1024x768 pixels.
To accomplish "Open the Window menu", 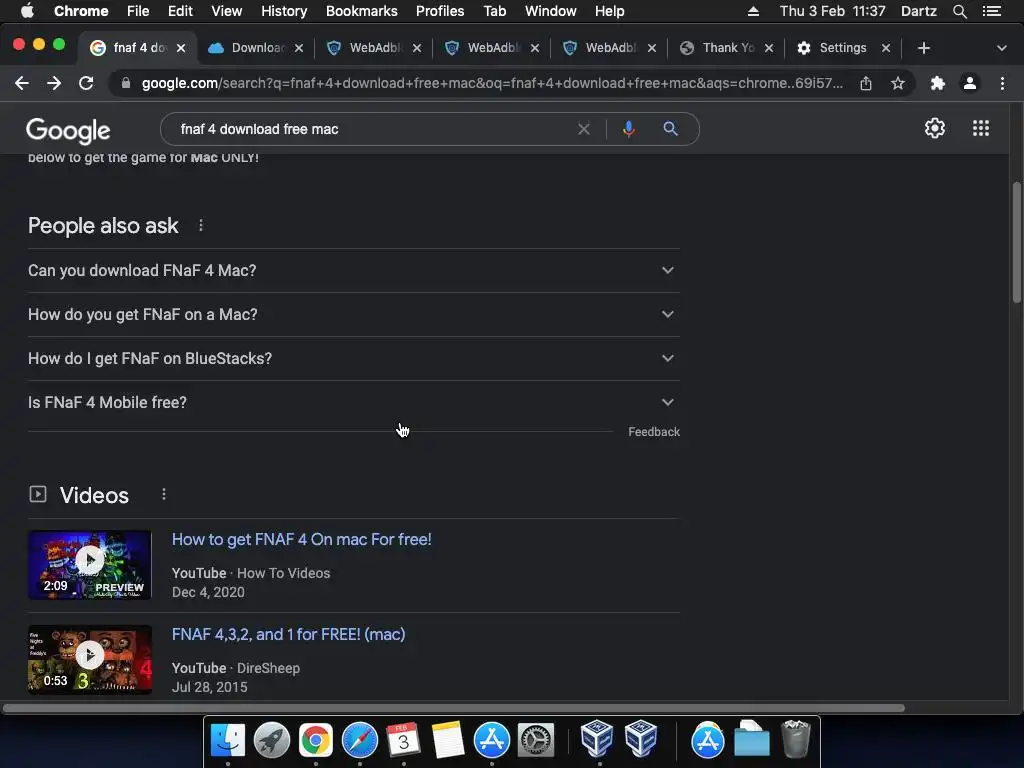I will click(x=551, y=11).
